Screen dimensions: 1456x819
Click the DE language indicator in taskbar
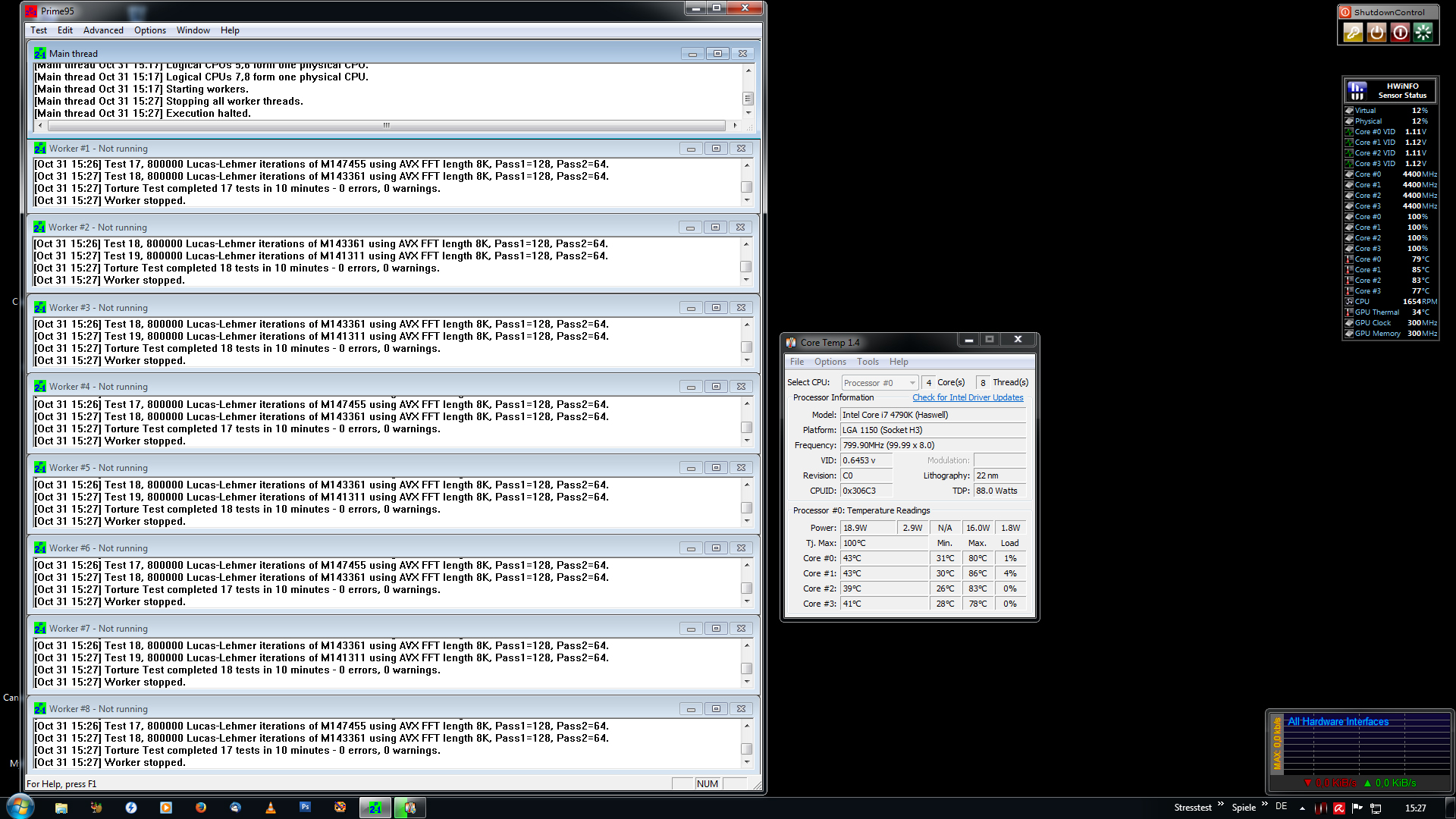(1281, 807)
